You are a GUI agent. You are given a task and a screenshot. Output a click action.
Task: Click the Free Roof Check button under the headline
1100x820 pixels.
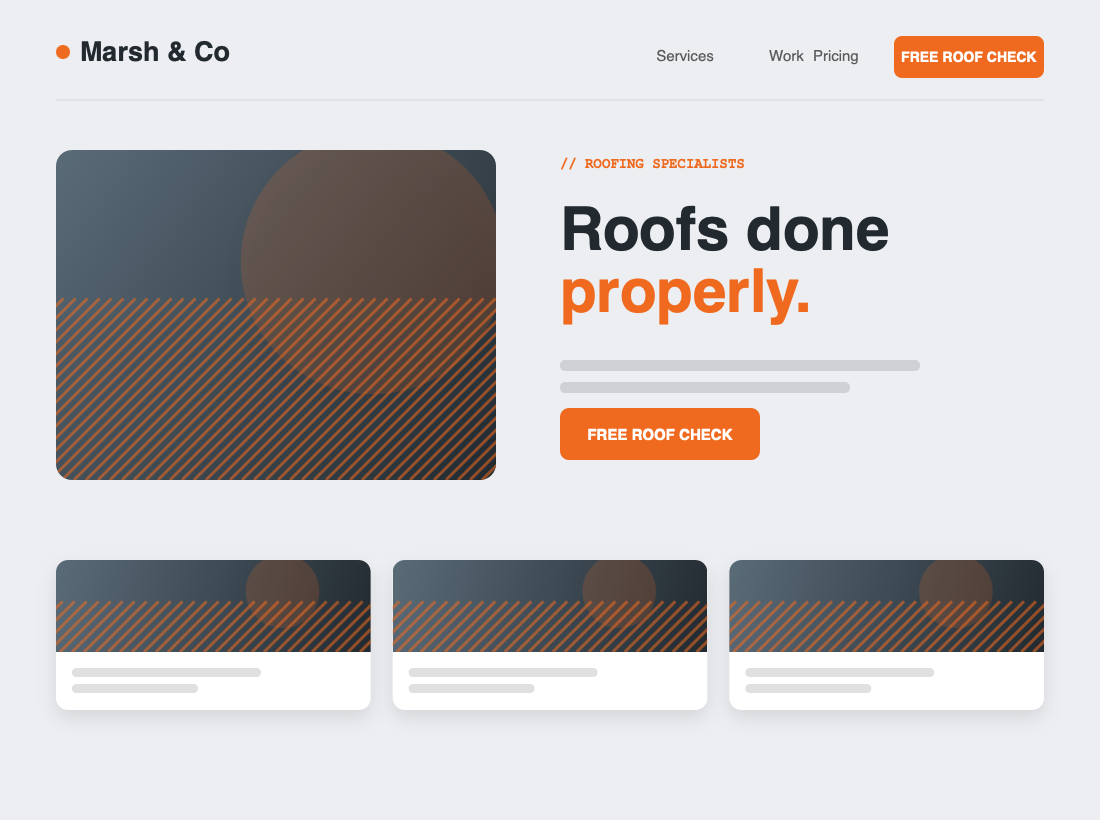point(659,434)
